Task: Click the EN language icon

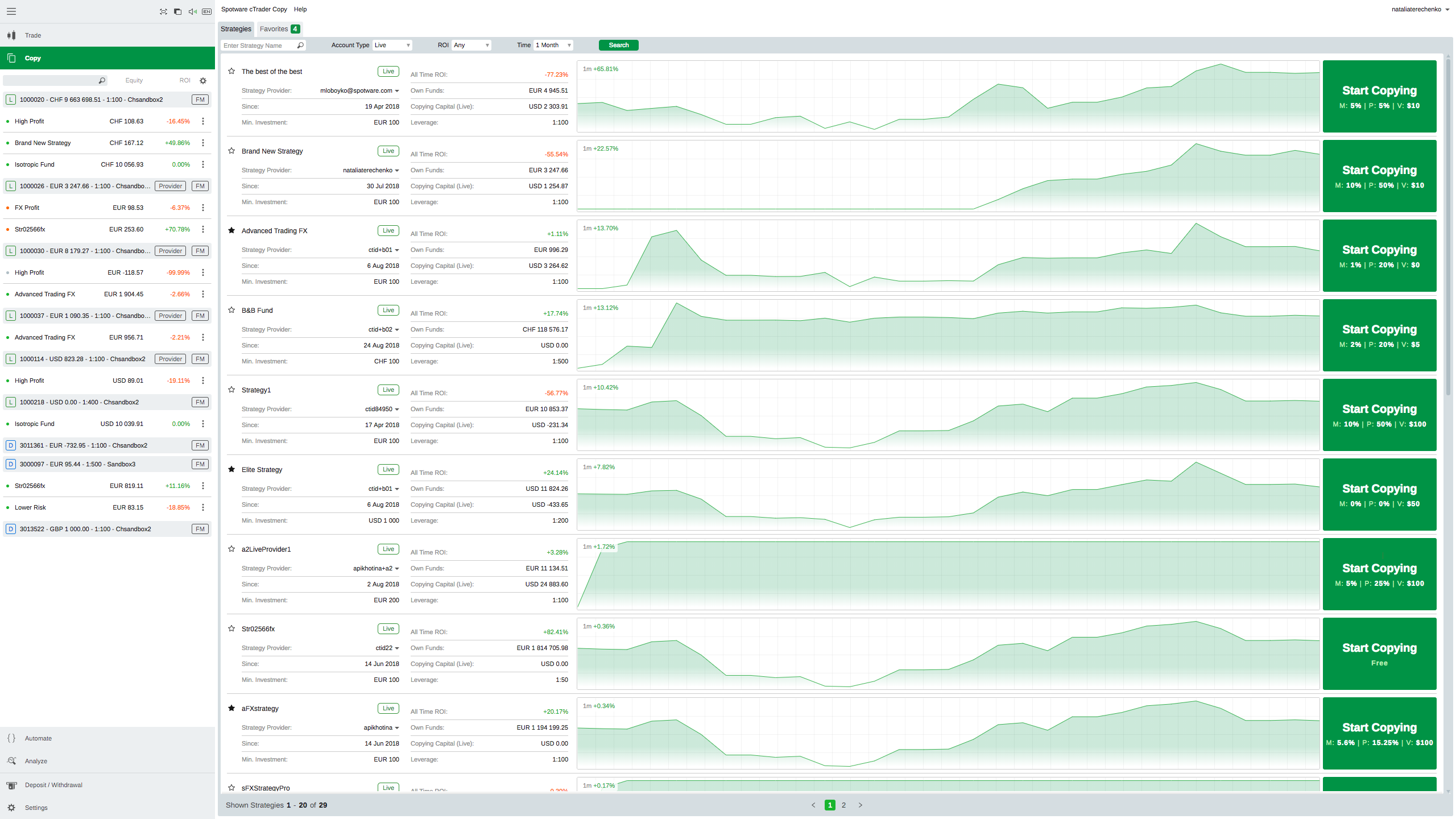Action: coord(207,11)
